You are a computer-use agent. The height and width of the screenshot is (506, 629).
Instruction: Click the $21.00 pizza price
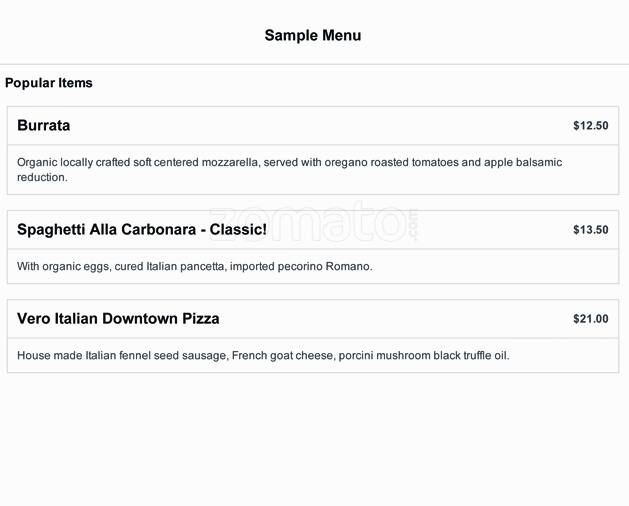pyautogui.click(x=590, y=319)
